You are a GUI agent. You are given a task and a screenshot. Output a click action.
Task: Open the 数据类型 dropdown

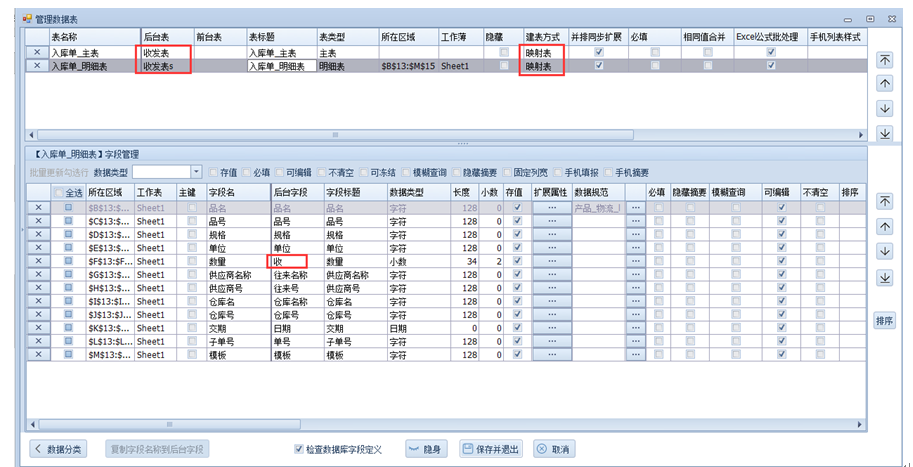[x=196, y=172]
